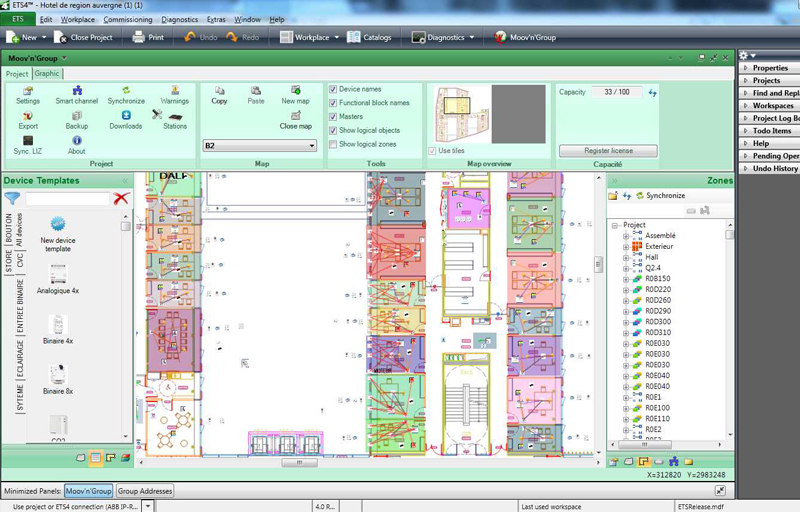The image size is (800, 512).
Task: Expand the Todo Items panel
Action: [769, 131]
